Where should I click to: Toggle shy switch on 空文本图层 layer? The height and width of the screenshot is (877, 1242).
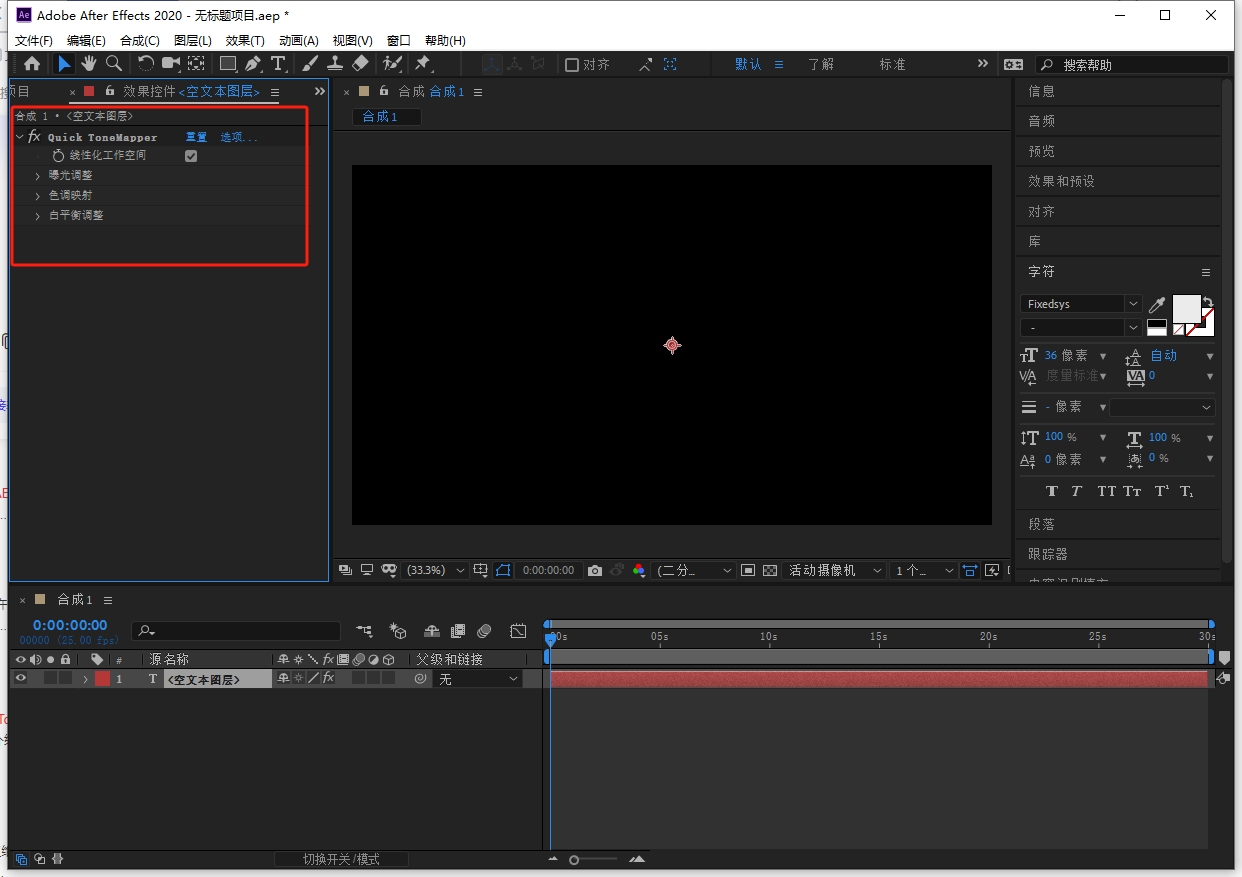pos(283,678)
